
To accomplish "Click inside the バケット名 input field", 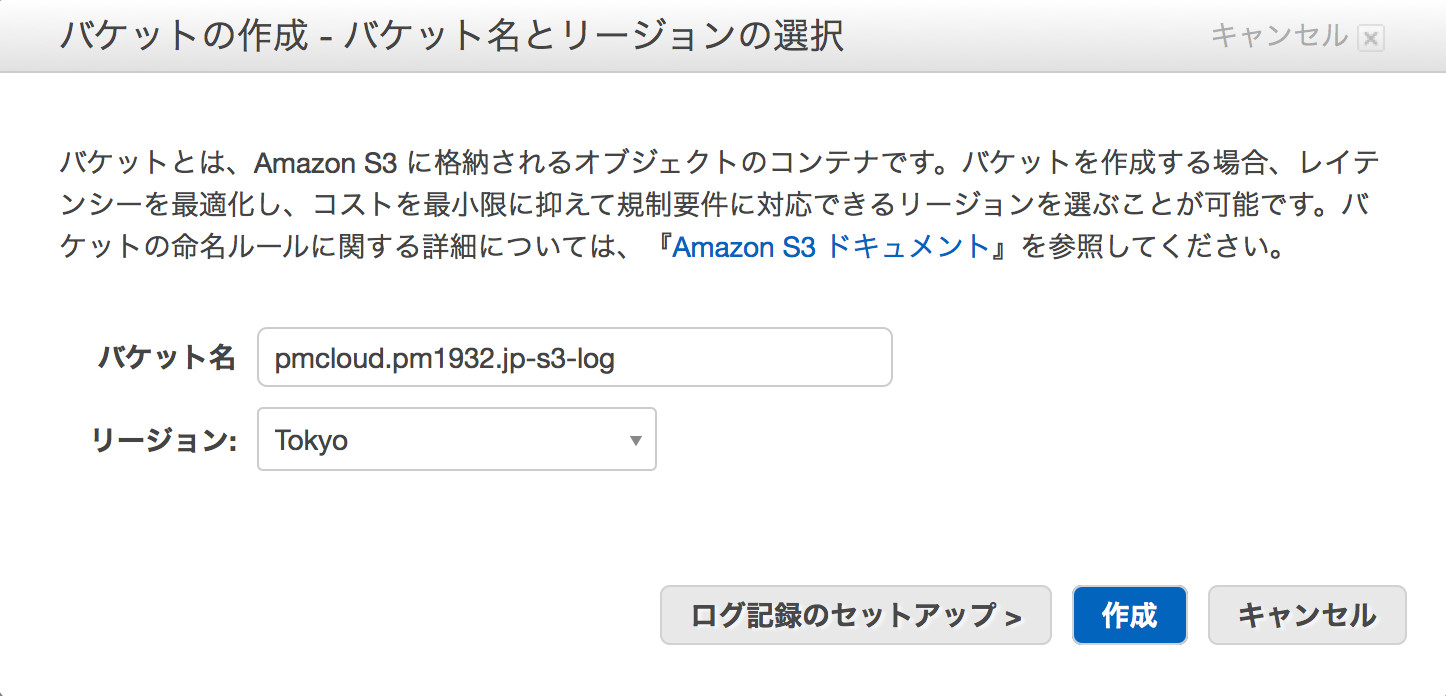I will tap(574, 357).
